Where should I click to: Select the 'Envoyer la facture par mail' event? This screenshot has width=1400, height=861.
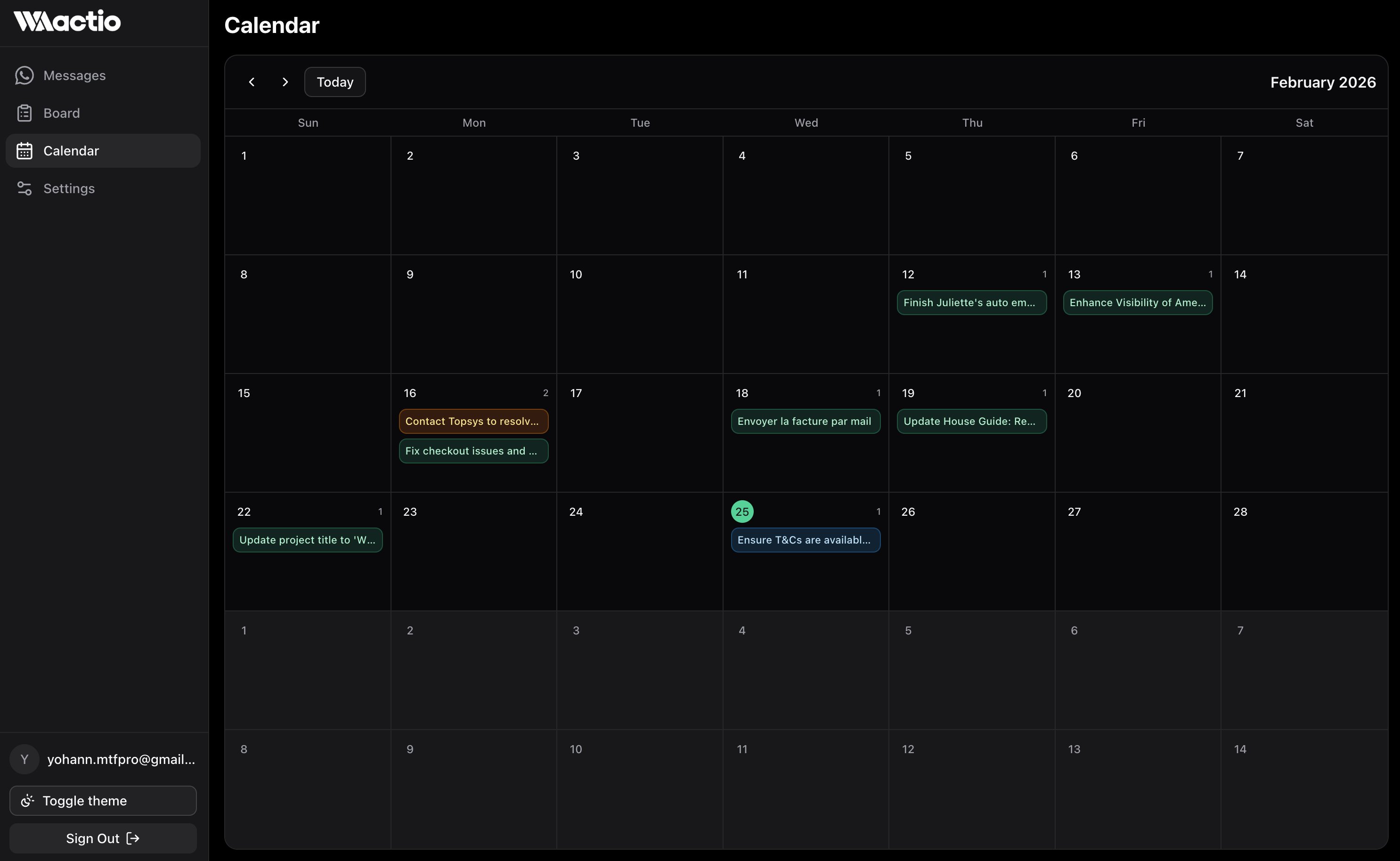pyautogui.click(x=805, y=421)
